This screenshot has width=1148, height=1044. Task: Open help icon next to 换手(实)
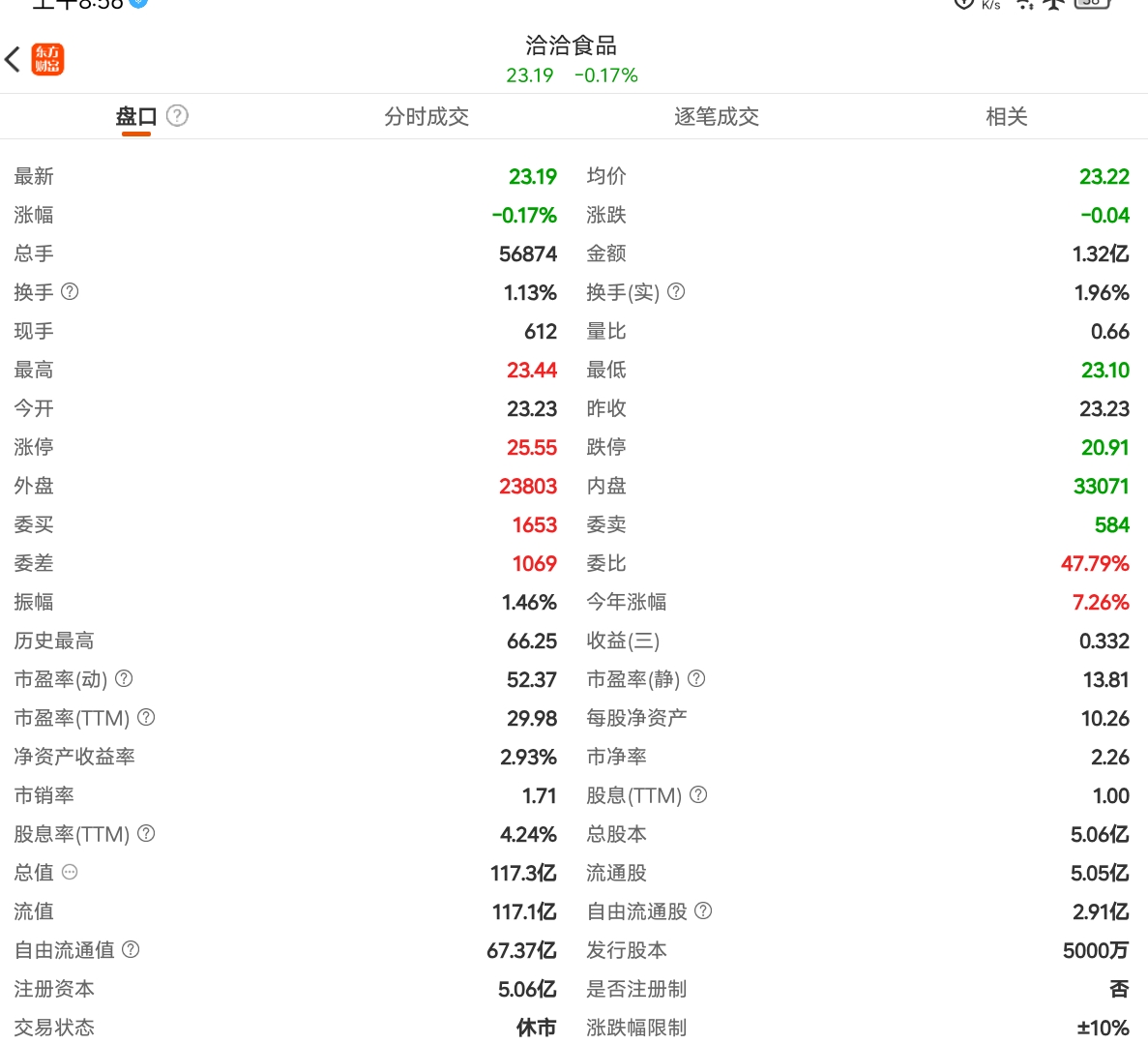(x=676, y=291)
